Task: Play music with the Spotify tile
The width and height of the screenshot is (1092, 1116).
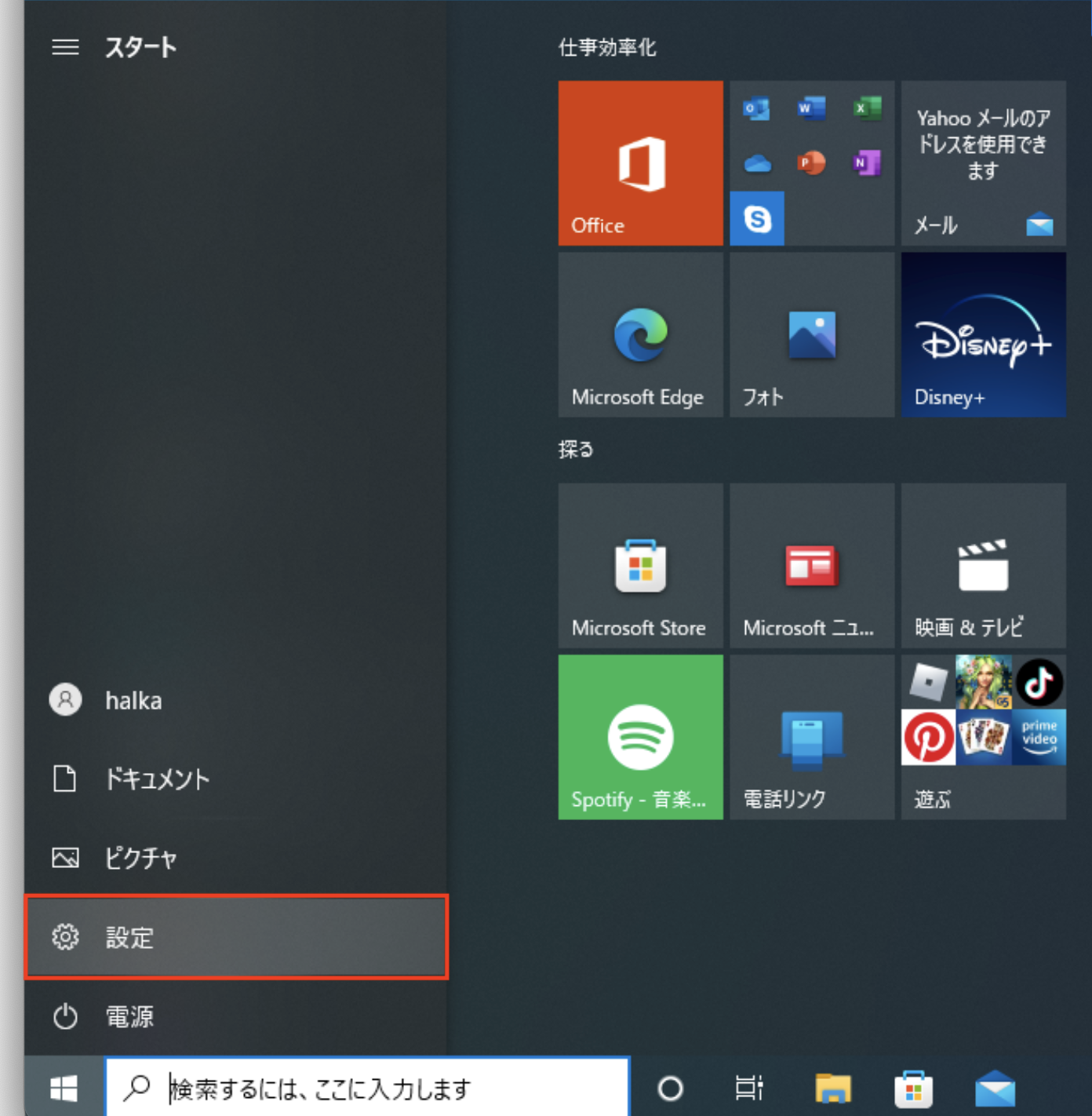Action: pos(639,736)
